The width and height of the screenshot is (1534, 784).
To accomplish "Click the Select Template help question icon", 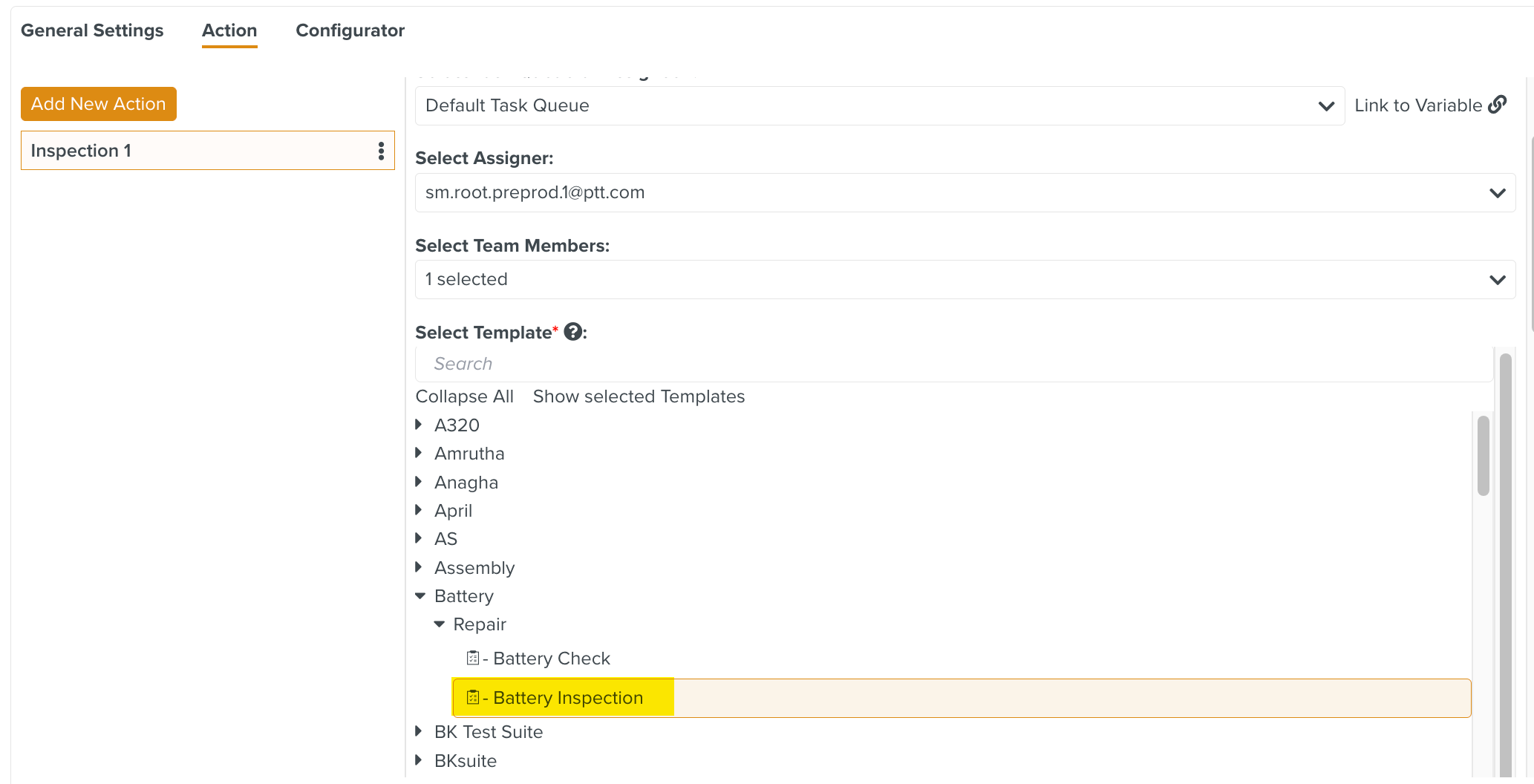I will (572, 332).
